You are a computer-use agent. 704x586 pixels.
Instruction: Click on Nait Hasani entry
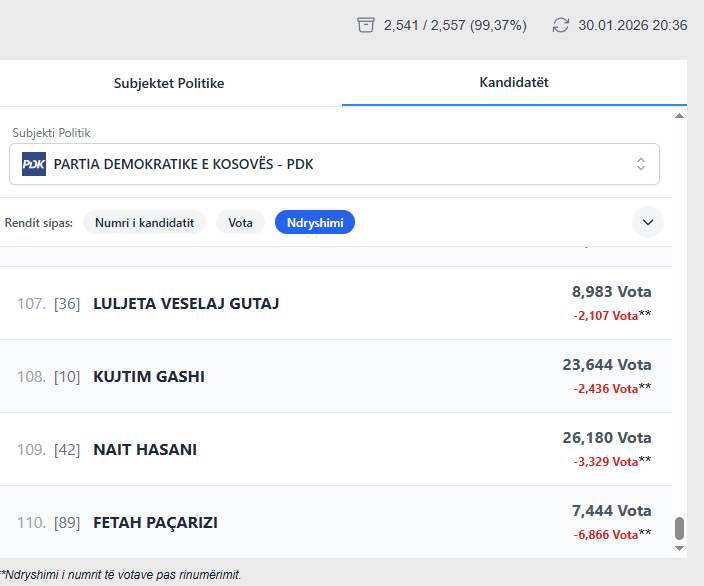tap(145, 450)
